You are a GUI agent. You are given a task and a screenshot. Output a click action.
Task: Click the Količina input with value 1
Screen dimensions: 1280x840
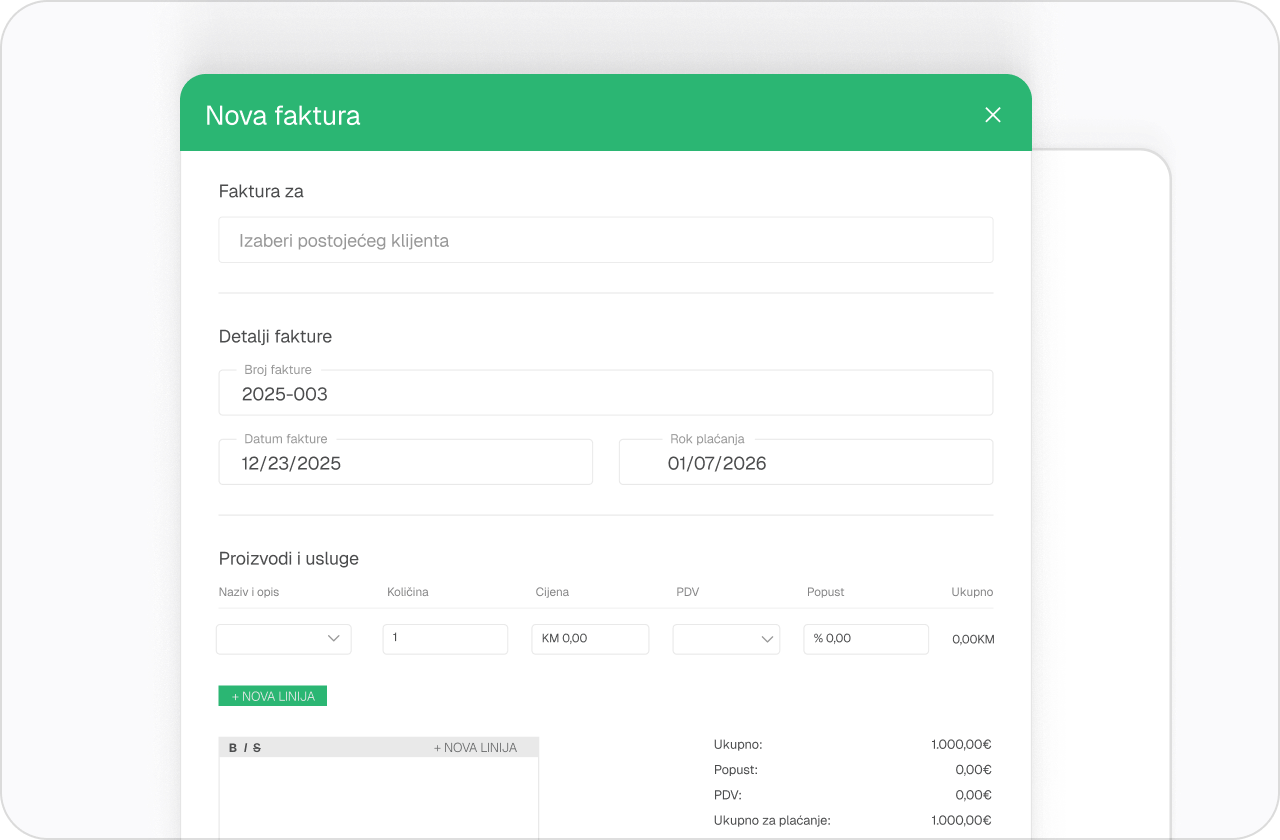[x=445, y=639]
